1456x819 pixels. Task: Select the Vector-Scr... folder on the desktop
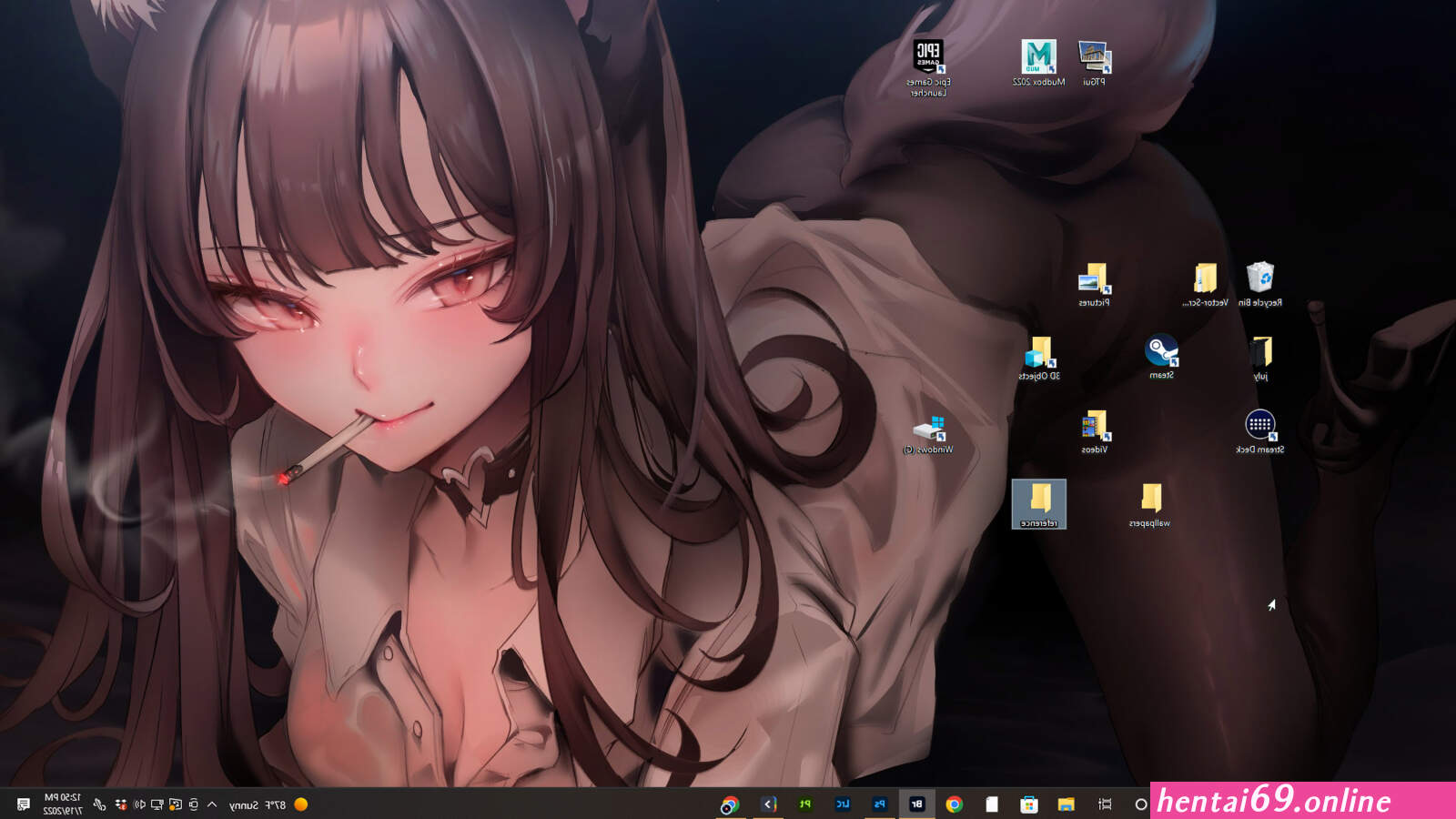pos(1205,285)
